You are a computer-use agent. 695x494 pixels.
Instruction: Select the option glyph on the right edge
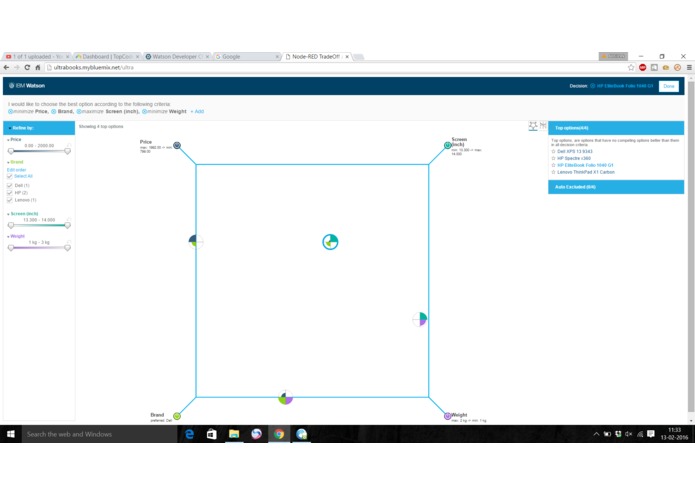click(x=420, y=319)
